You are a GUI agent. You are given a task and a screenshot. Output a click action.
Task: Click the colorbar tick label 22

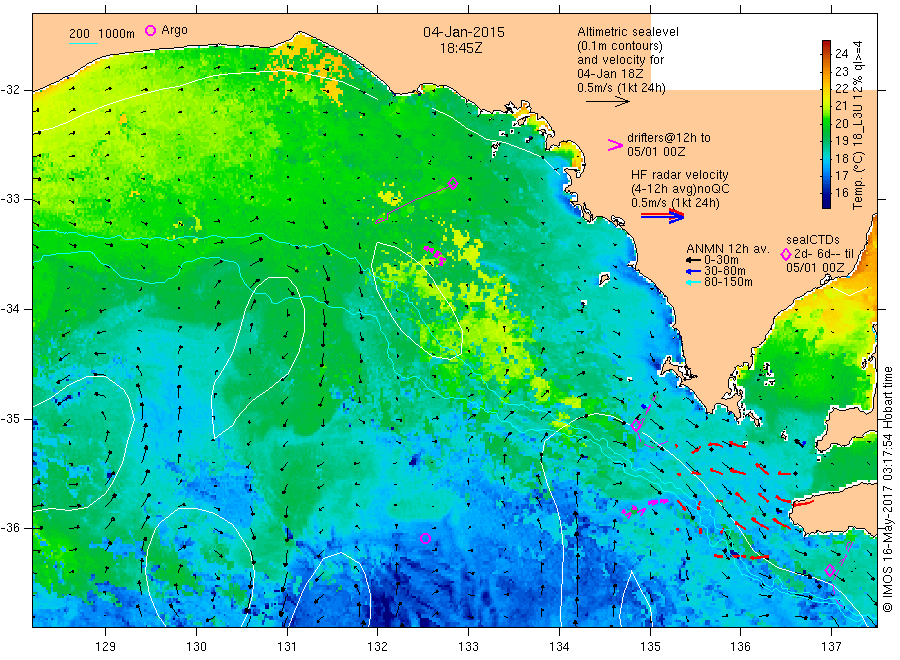[841, 88]
